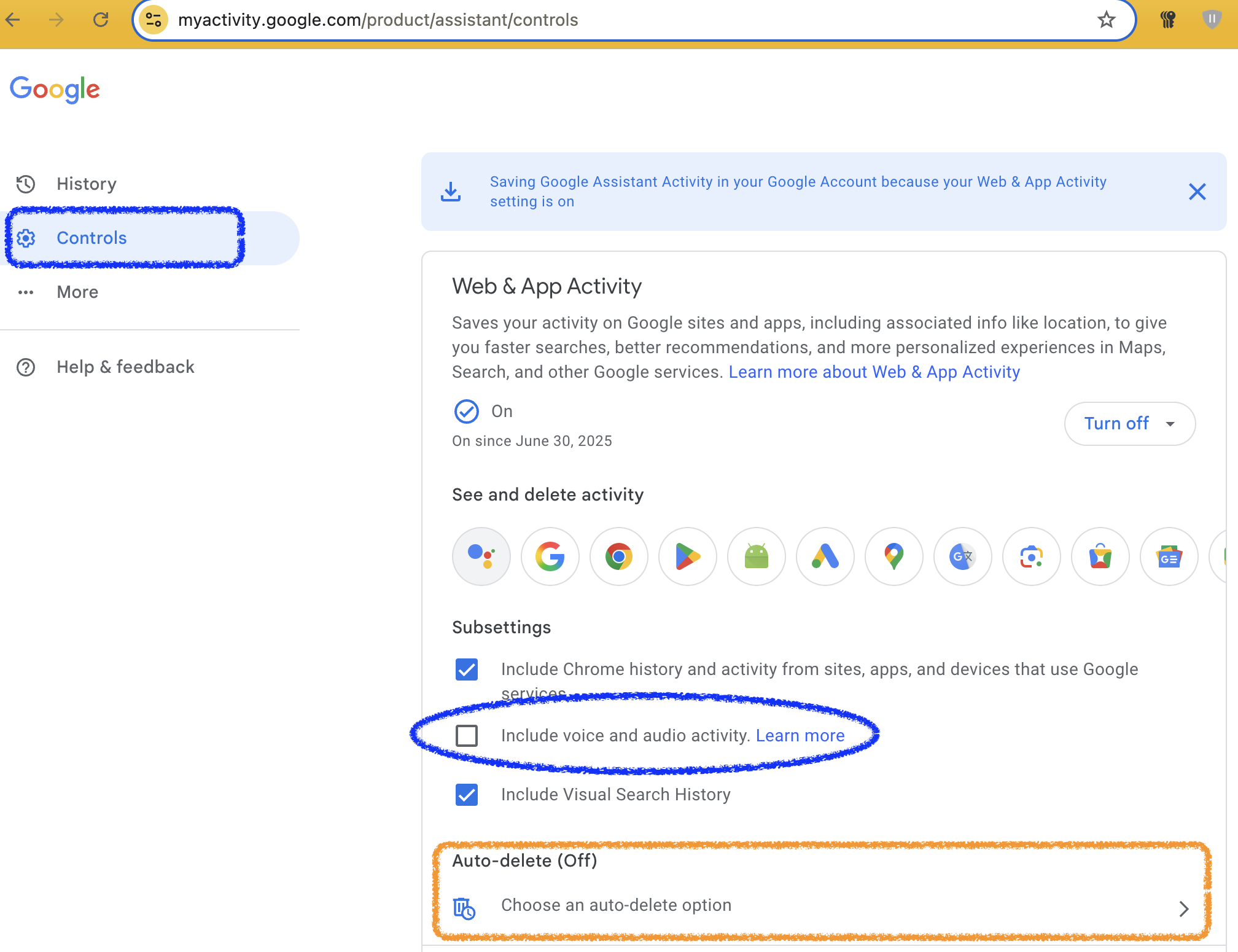Click the browser forward arrow

pos(56,20)
